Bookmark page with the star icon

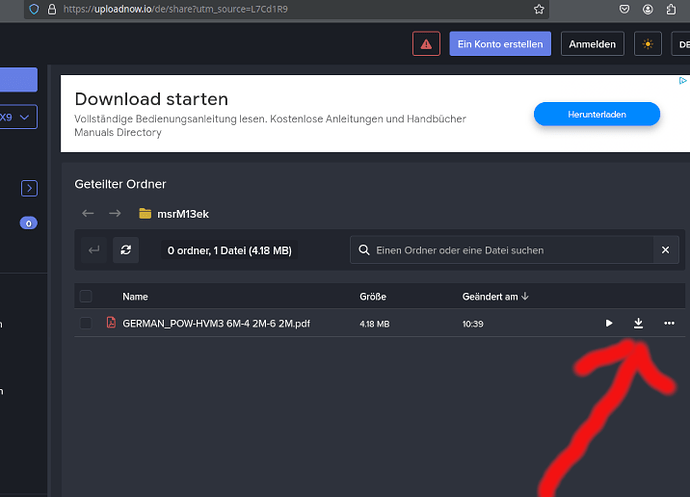(x=539, y=9)
